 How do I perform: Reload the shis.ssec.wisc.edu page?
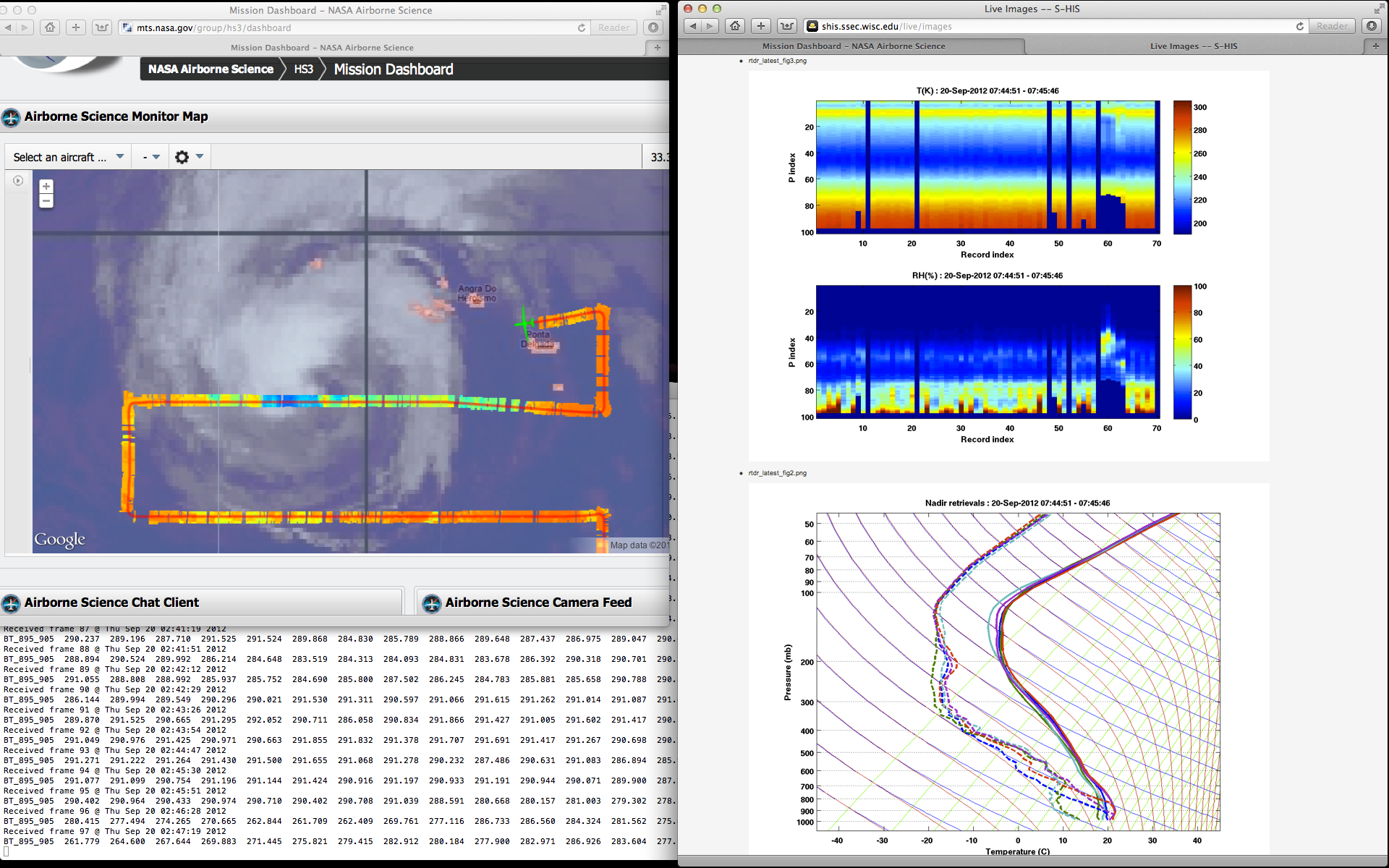pyautogui.click(x=1299, y=27)
